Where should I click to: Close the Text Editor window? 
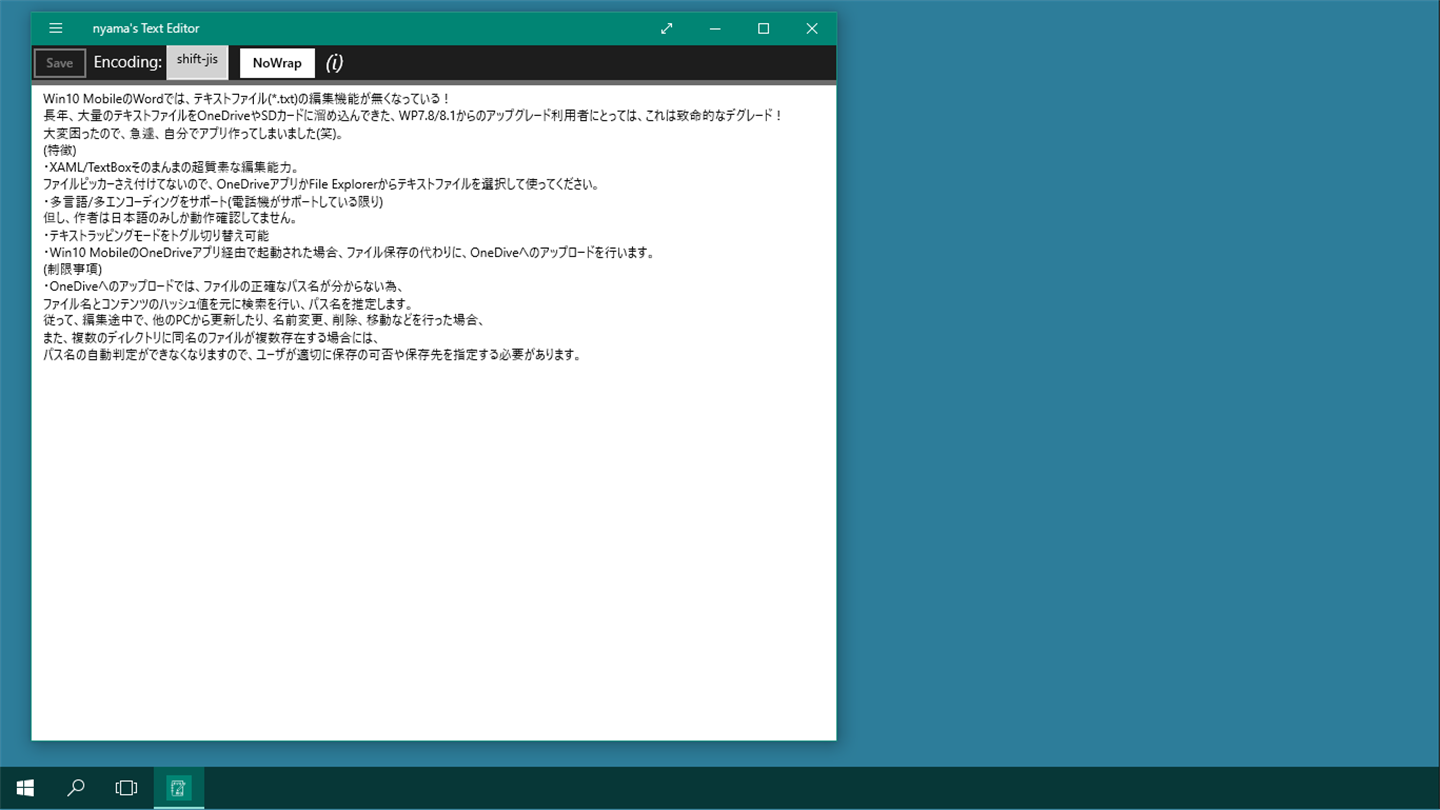pos(812,29)
